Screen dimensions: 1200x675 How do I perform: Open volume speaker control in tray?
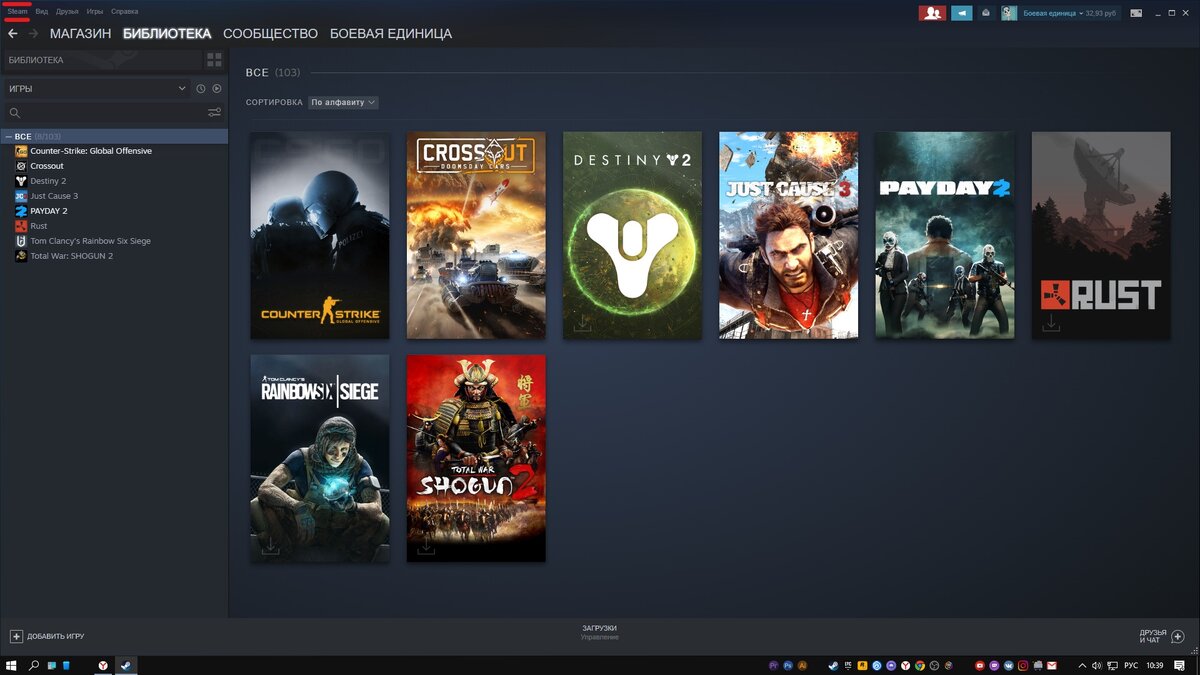(x=1096, y=665)
